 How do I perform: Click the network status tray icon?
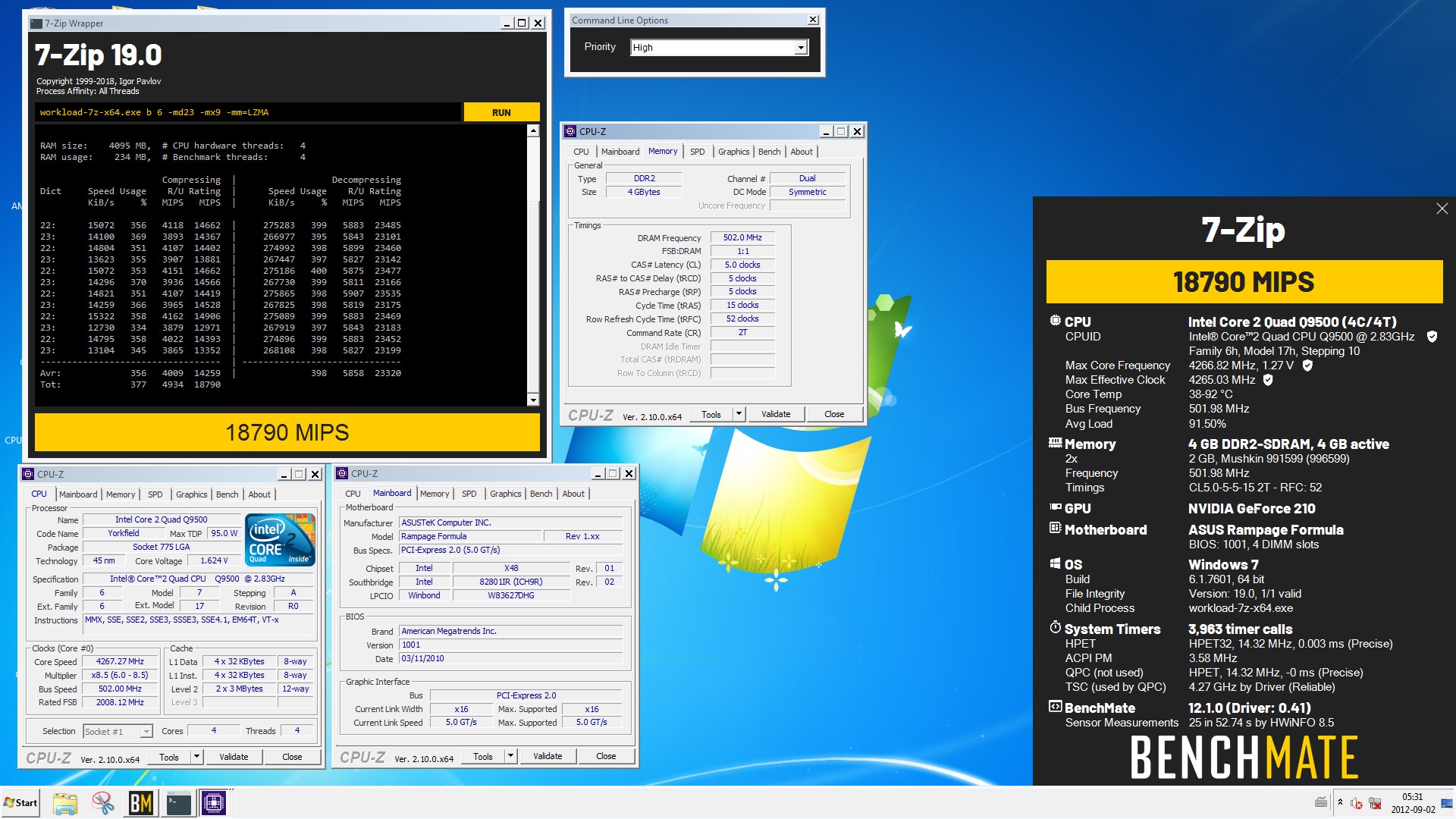pos(1375,803)
